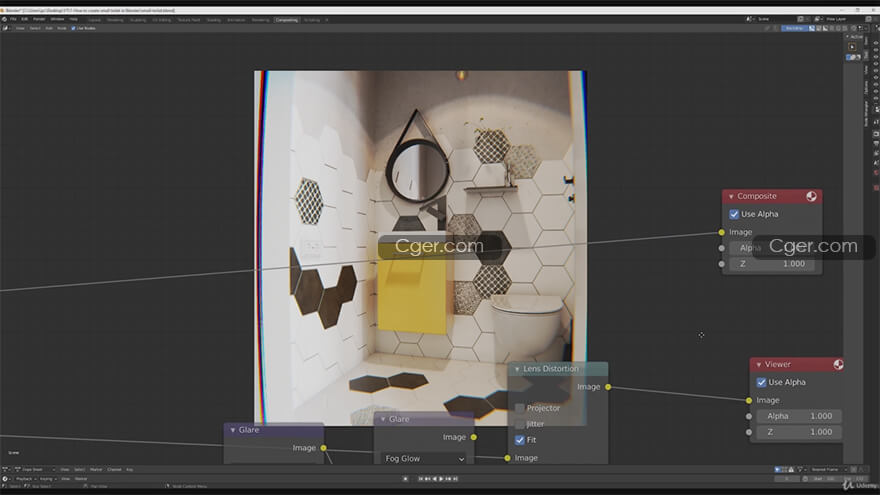Jump to the first frame
The image size is (880, 495).
[420, 479]
